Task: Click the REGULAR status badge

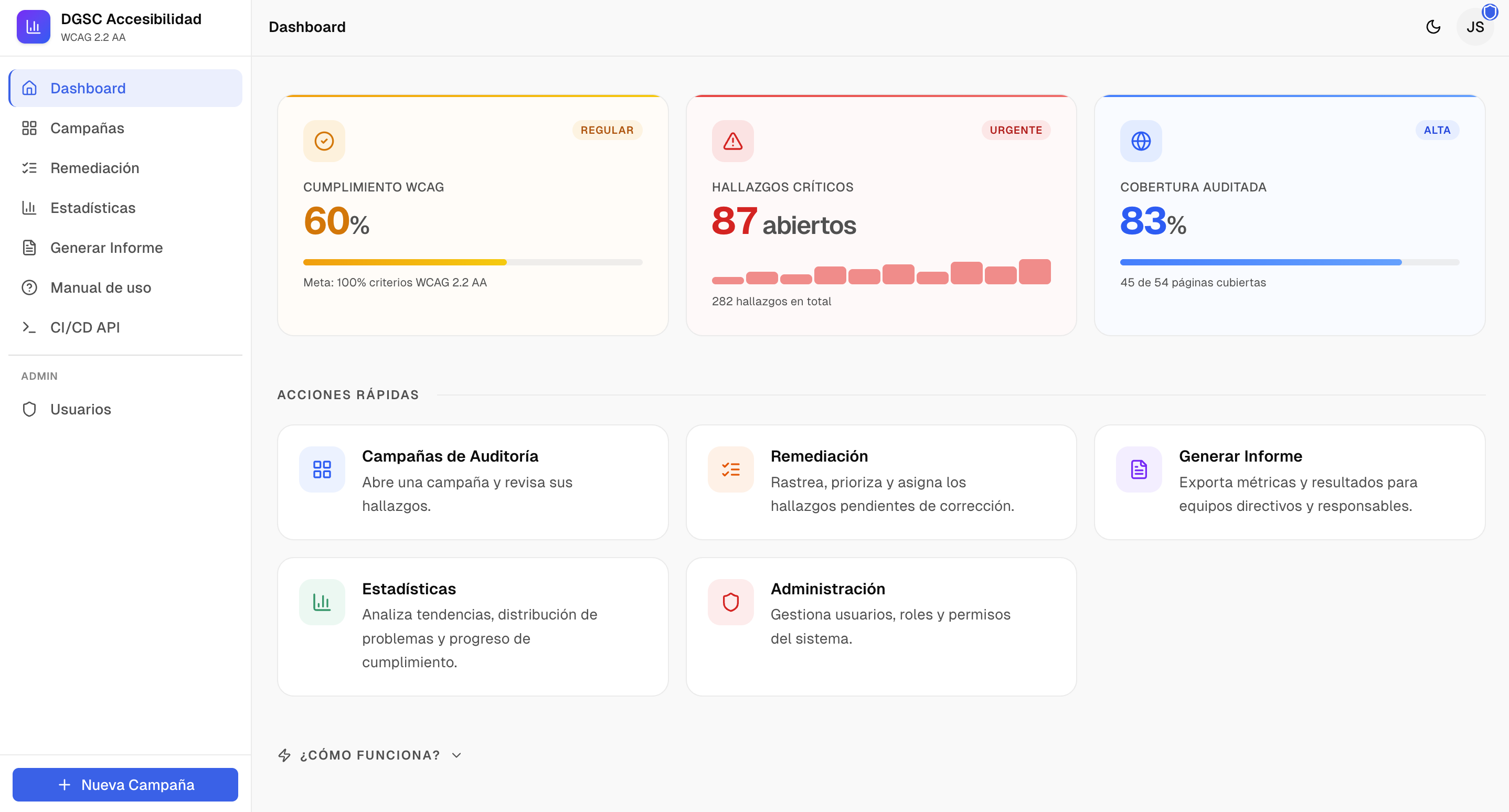Action: point(607,130)
